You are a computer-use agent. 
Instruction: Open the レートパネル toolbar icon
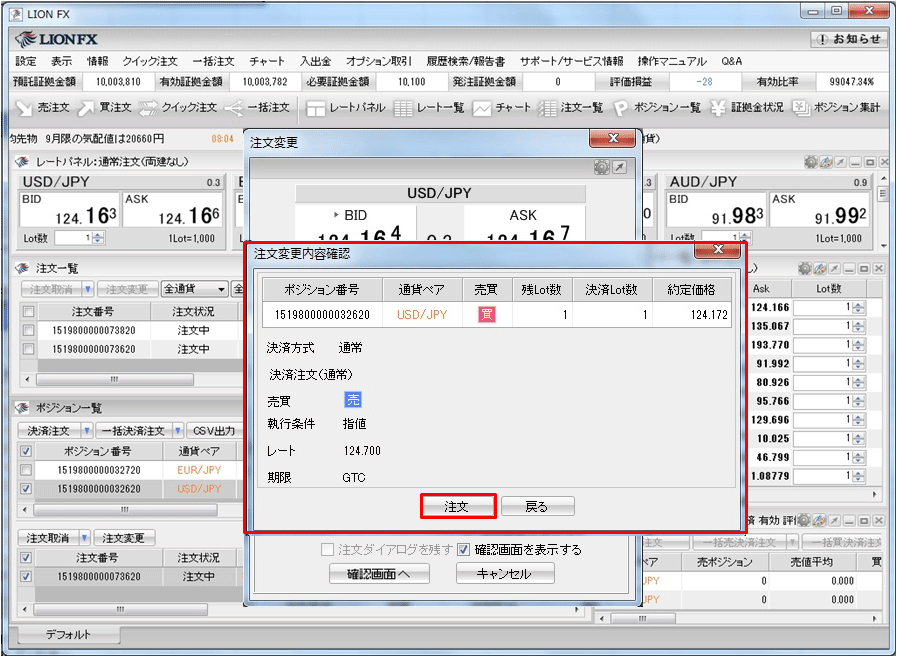coord(346,108)
